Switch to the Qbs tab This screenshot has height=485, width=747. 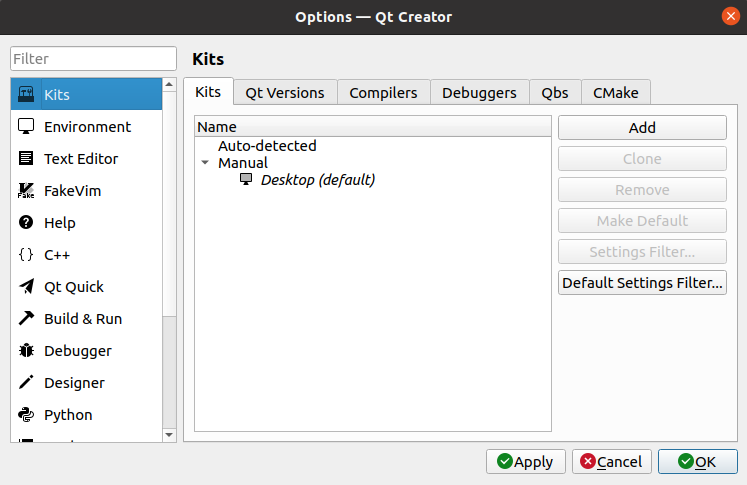[555, 92]
